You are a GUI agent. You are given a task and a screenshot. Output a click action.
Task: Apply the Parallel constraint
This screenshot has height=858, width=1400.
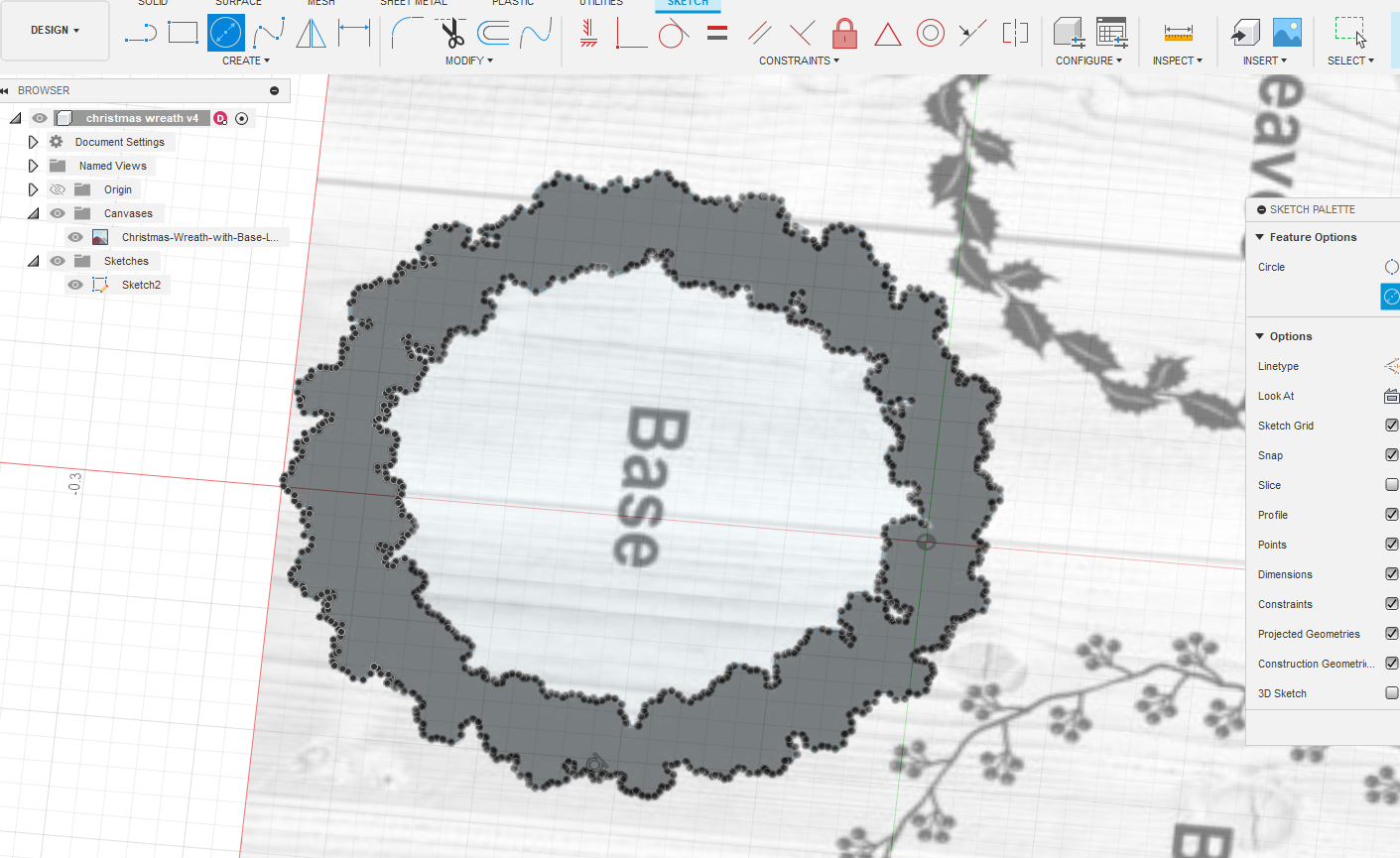760,33
